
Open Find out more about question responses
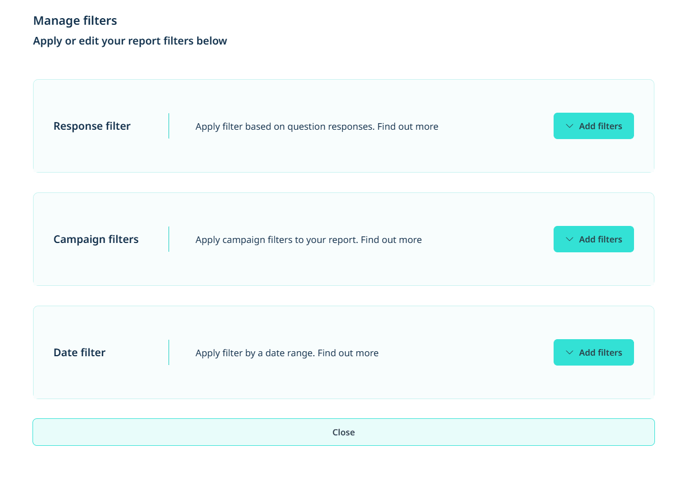(x=408, y=126)
